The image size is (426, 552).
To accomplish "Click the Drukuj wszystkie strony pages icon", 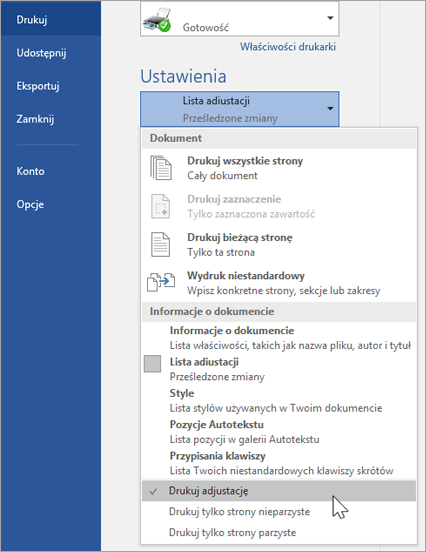I will click(x=161, y=168).
